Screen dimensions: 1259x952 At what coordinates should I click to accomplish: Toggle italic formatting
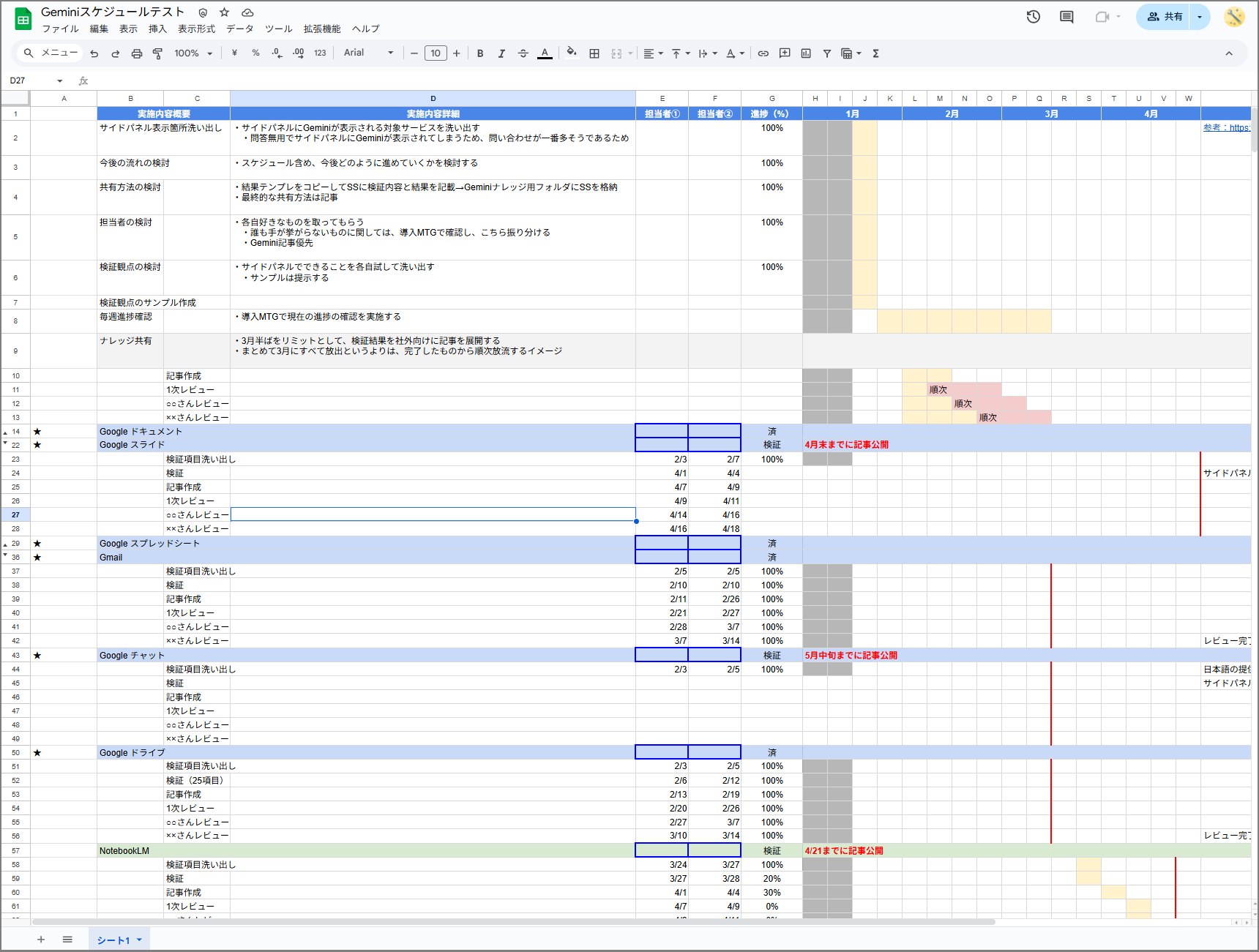[x=501, y=53]
